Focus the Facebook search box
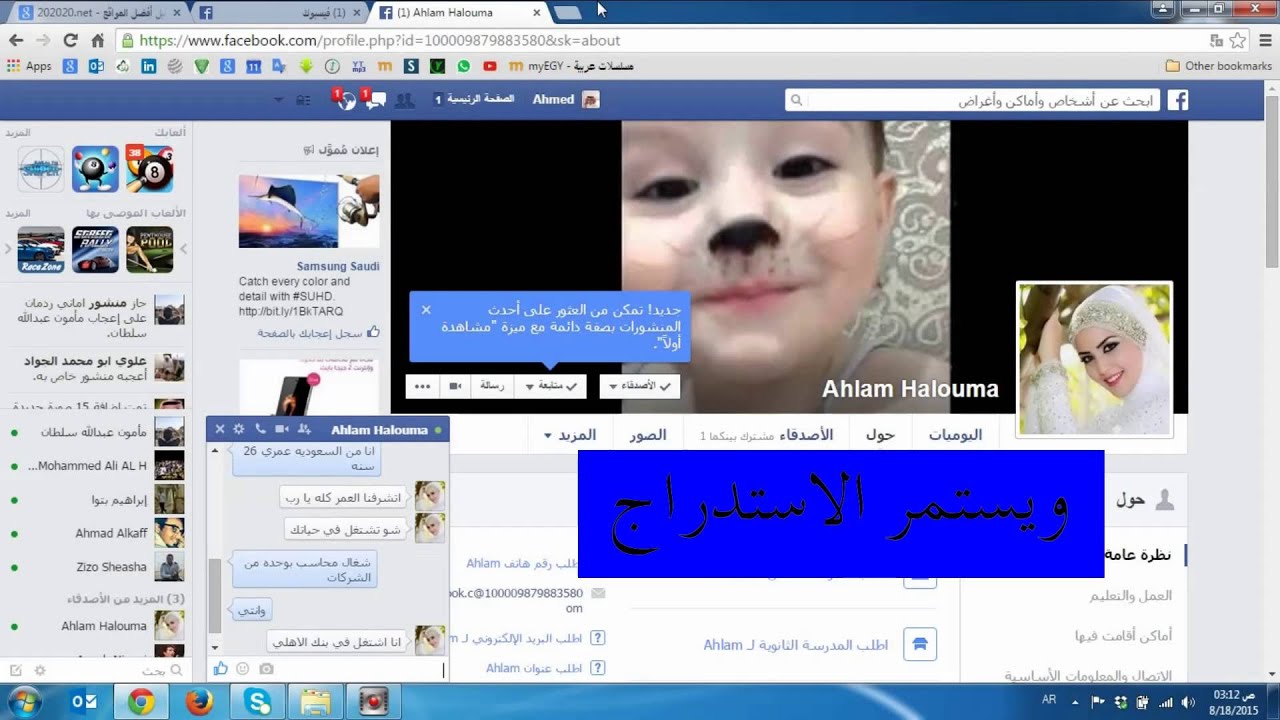This screenshot has height=720, width=1280. (x=973, y=100)
